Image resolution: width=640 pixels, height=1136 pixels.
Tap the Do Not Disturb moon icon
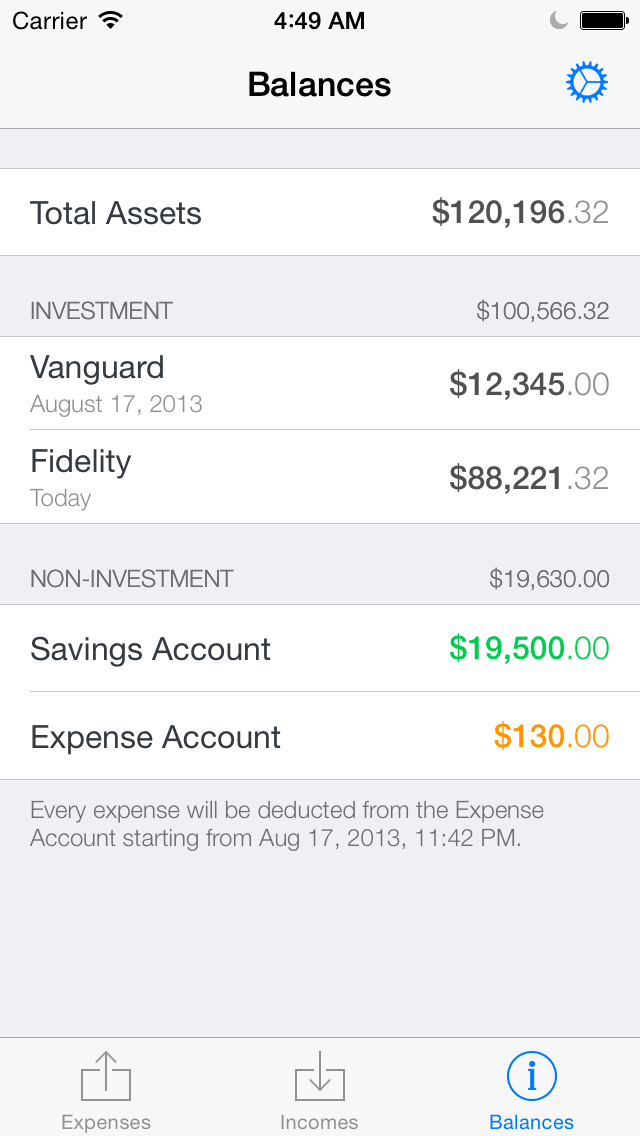point(558,18)
